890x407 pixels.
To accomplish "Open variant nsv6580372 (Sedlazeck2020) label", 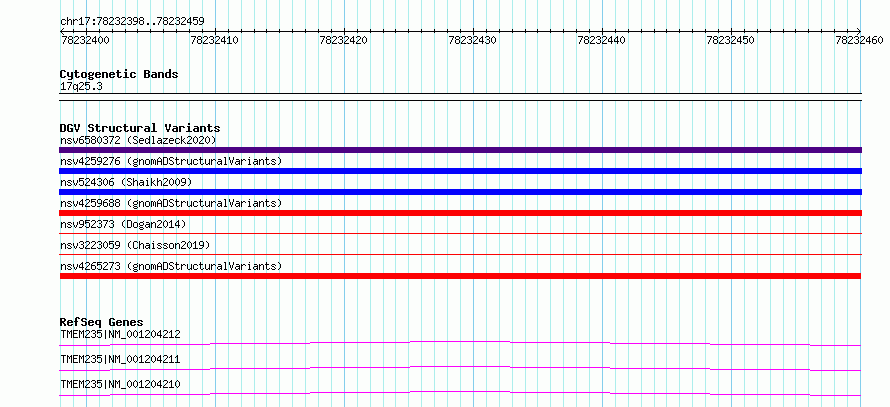I will 138,140.
